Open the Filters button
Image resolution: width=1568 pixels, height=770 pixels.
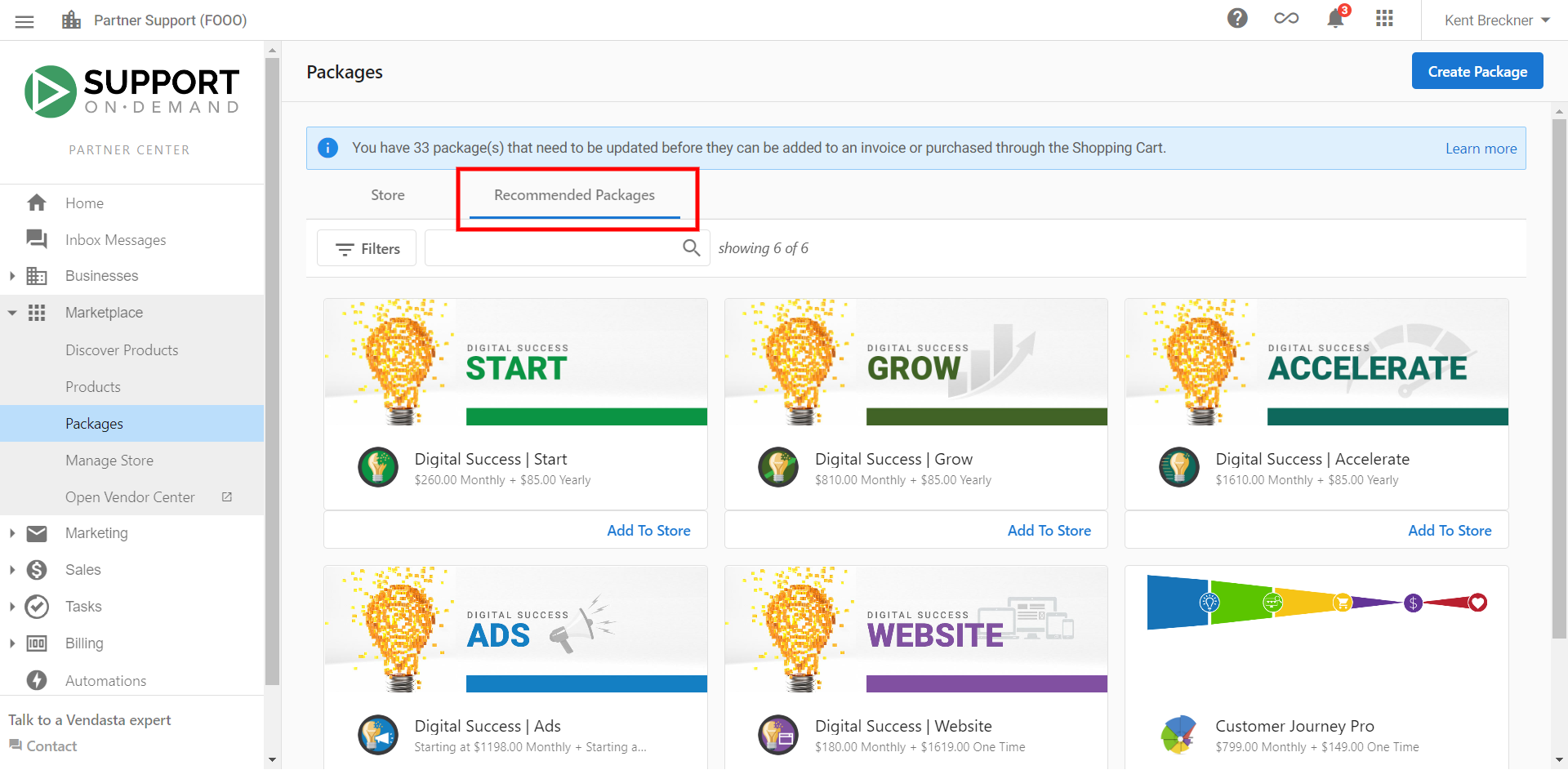tap(367, 248)
